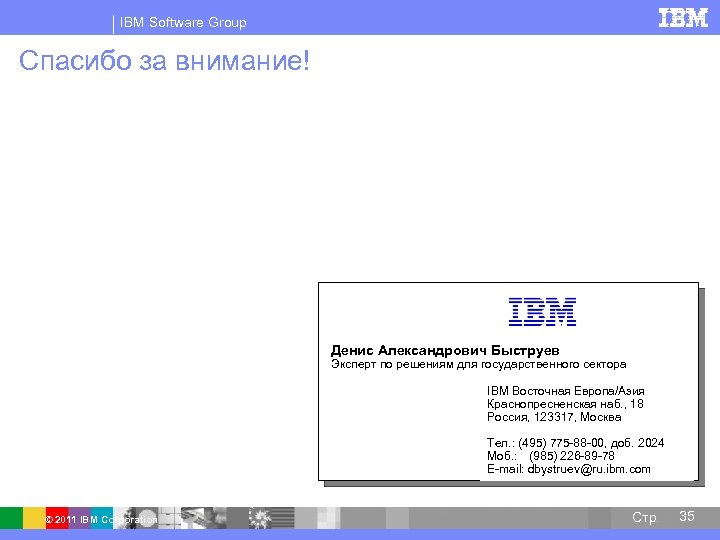Click the '© 2011 IBM Corporation' footer text
720x540 pixels.
pos(101,520)
